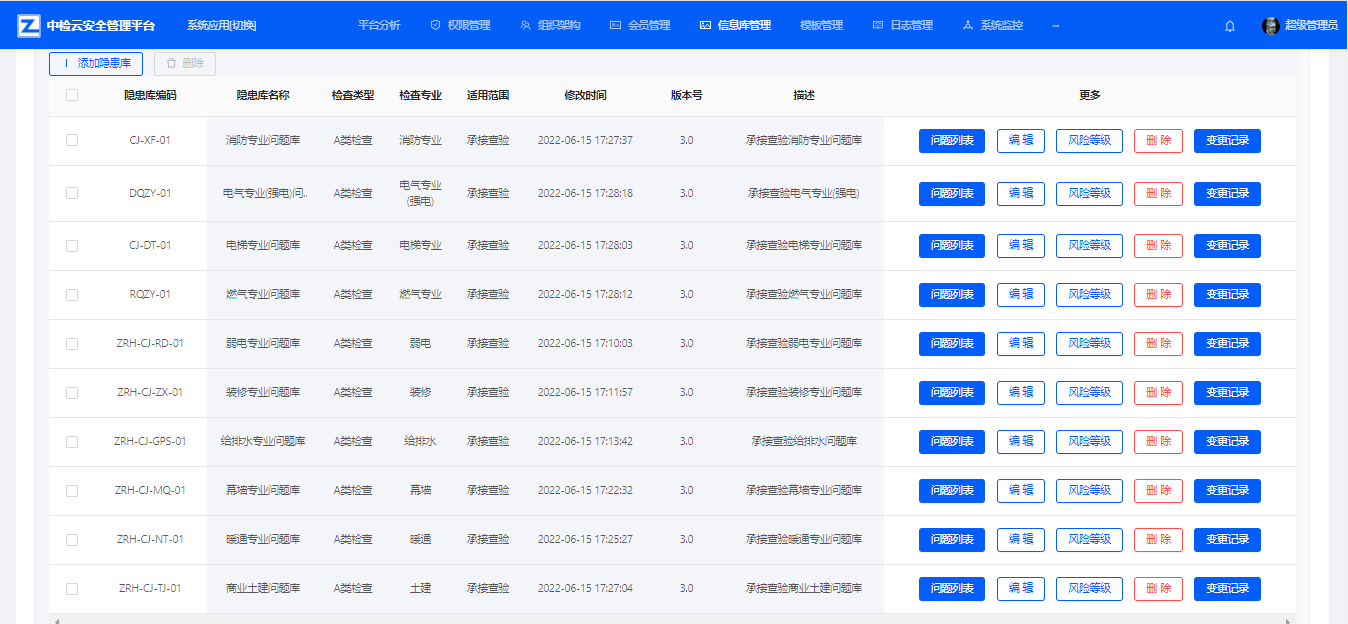The height and width of the screenshot is (624, 1348).
Task: Toggle the select-all checkbox in table header
Action: (x=72, y=95)
